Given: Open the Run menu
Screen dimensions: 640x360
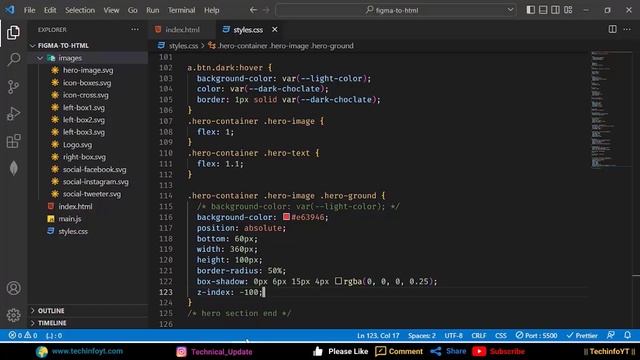Looking at the screenshot, I should click(153, 10).
